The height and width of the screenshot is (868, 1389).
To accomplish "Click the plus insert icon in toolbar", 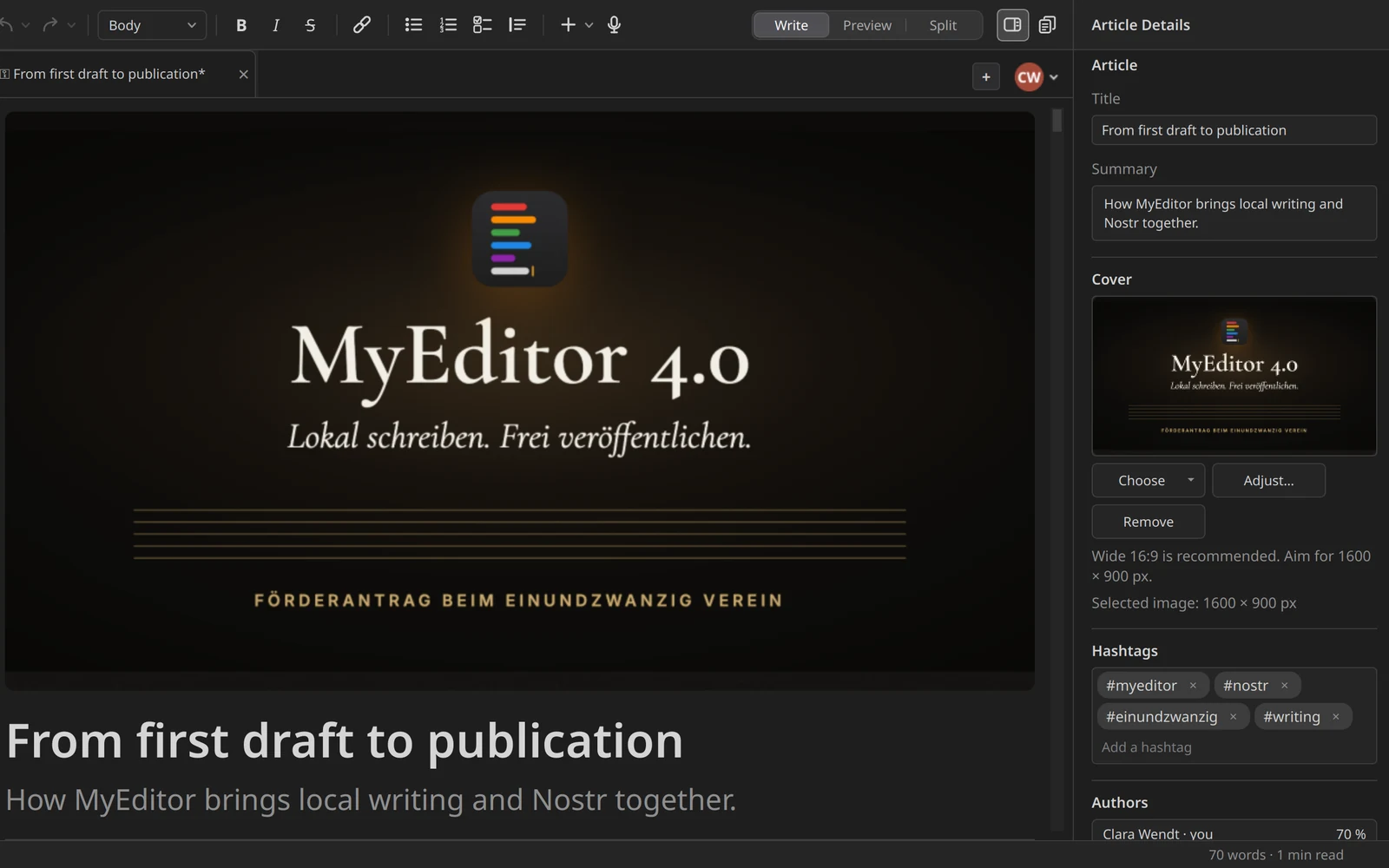I will (x=568, y=25).
